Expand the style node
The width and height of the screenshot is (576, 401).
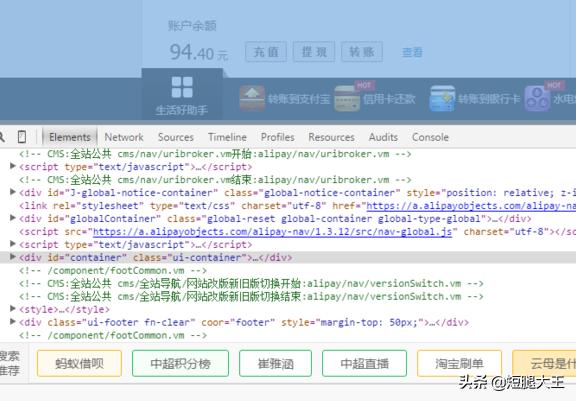pyautogui.click(x=12, y=309)
